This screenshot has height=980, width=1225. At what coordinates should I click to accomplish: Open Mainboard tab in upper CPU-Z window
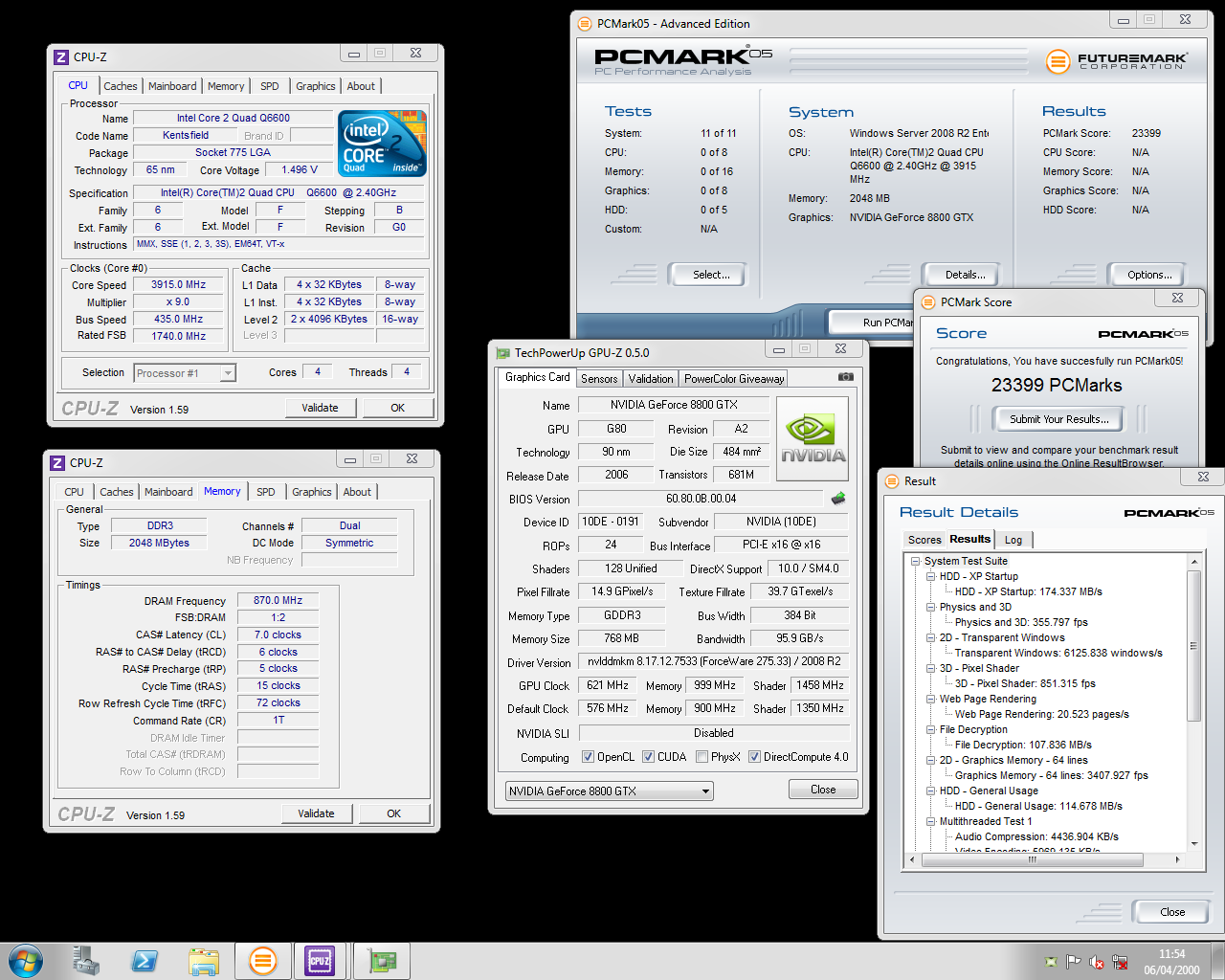tap(172, 86)
